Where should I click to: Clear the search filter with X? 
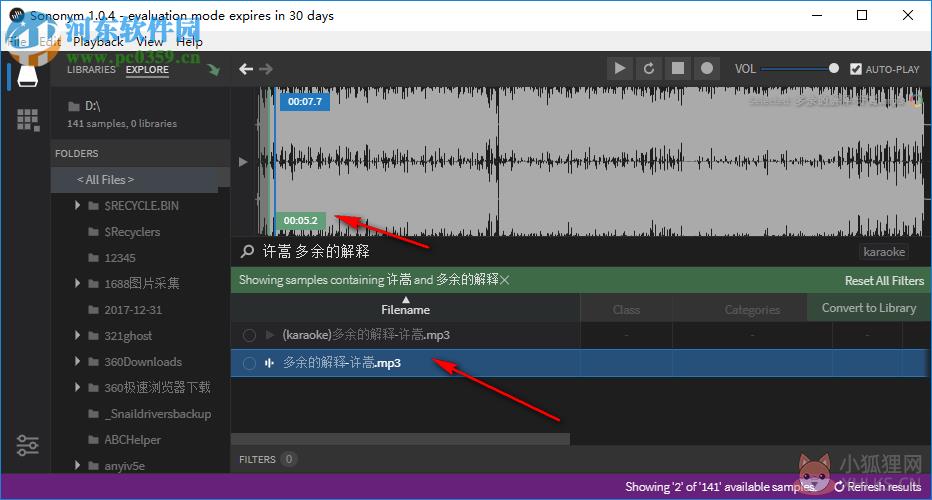pos(505,280)
